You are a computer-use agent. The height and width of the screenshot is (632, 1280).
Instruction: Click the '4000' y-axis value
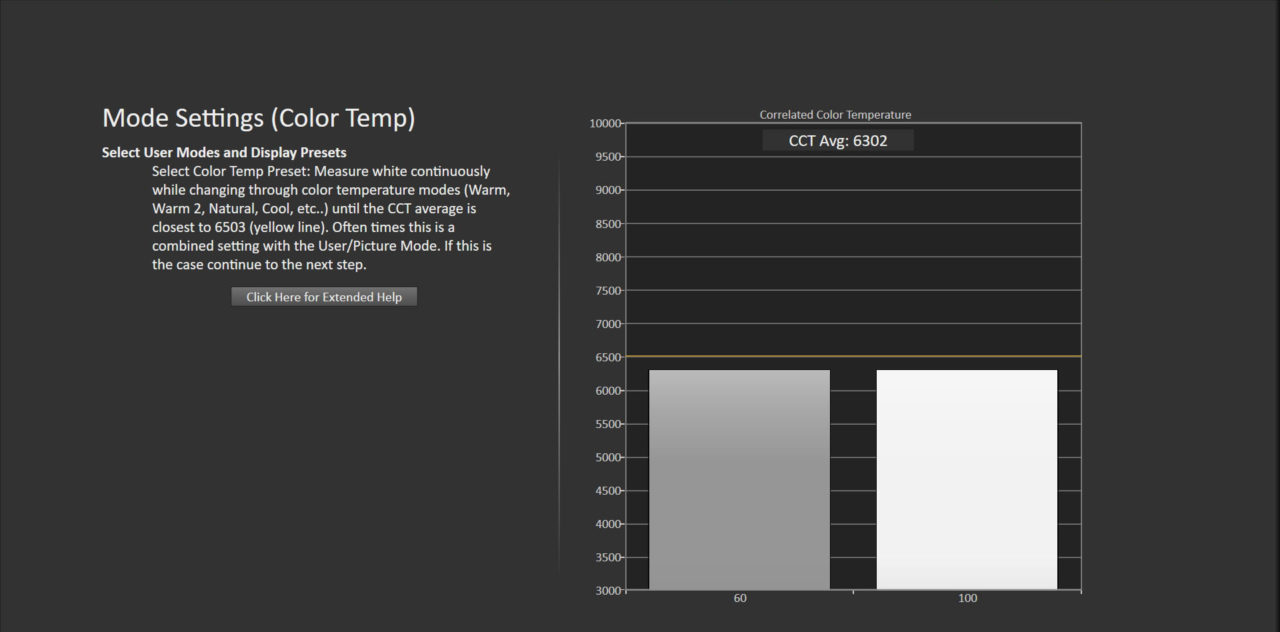(x=608, y=524)
